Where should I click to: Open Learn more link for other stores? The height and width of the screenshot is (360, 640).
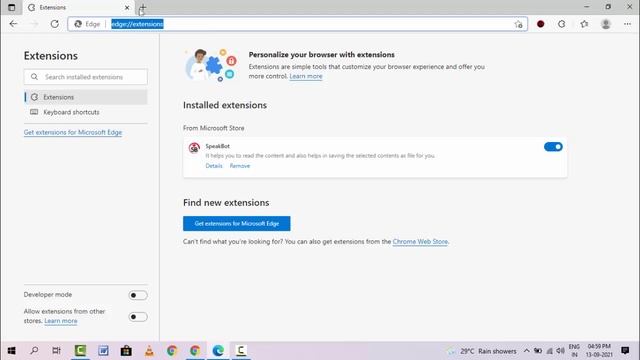point(60,321)
